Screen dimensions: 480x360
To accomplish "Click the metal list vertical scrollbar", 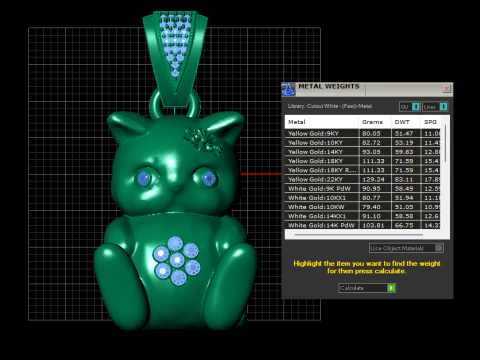I will (445, 143).
